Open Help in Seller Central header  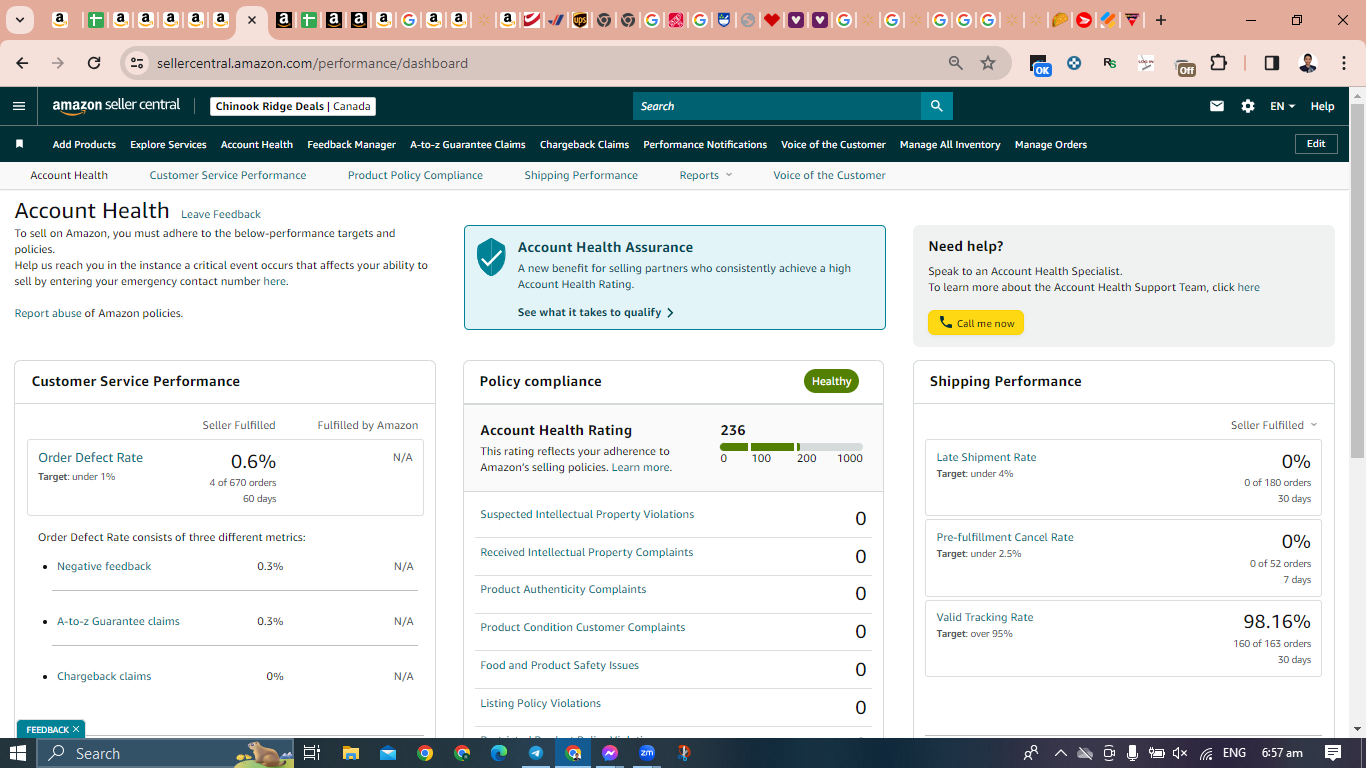[1322, 106]
